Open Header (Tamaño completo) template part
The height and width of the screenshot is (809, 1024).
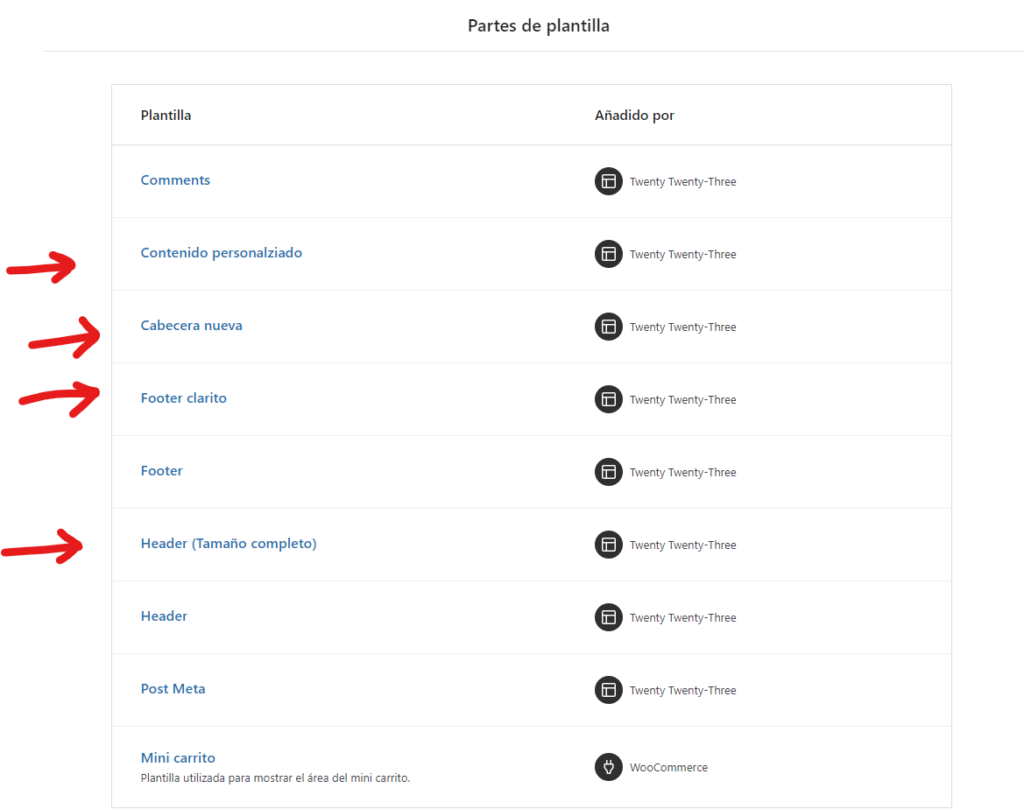229,543
